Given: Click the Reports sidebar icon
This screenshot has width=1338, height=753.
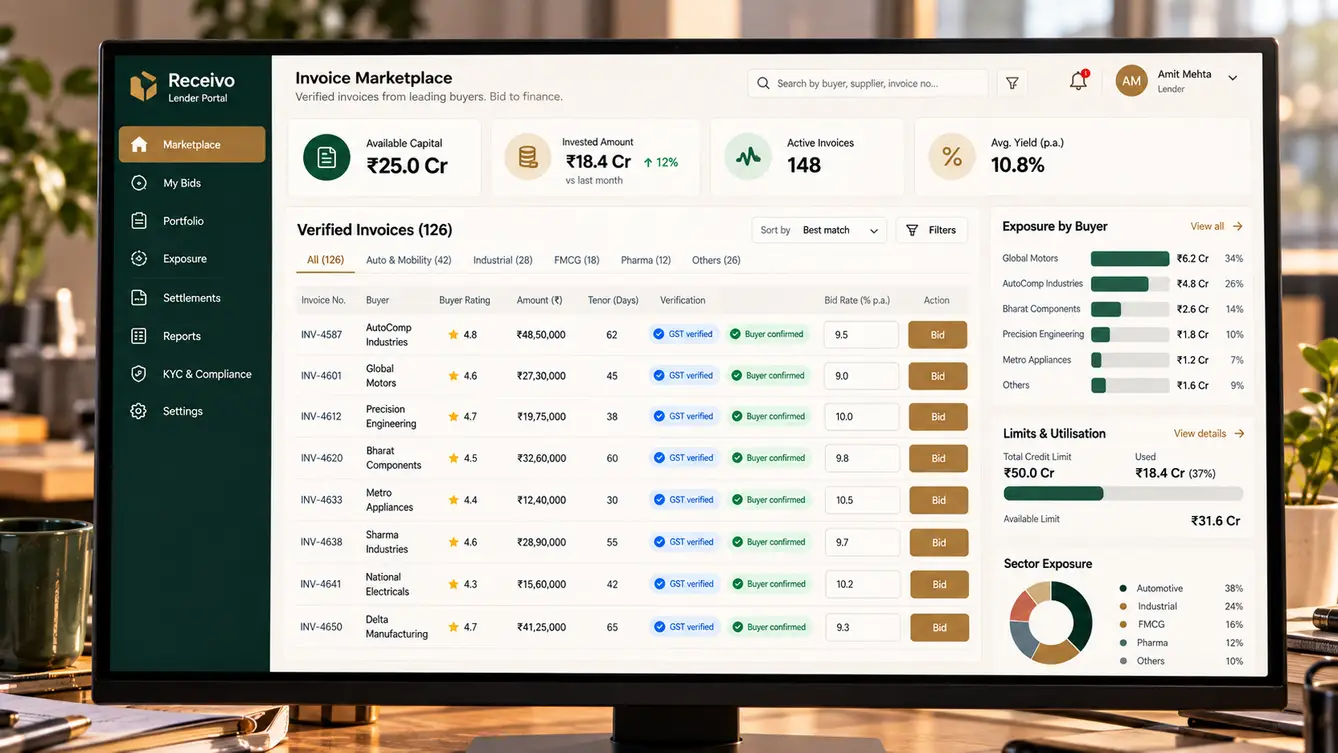Looking at the screenshot, I should click(140, 336).
